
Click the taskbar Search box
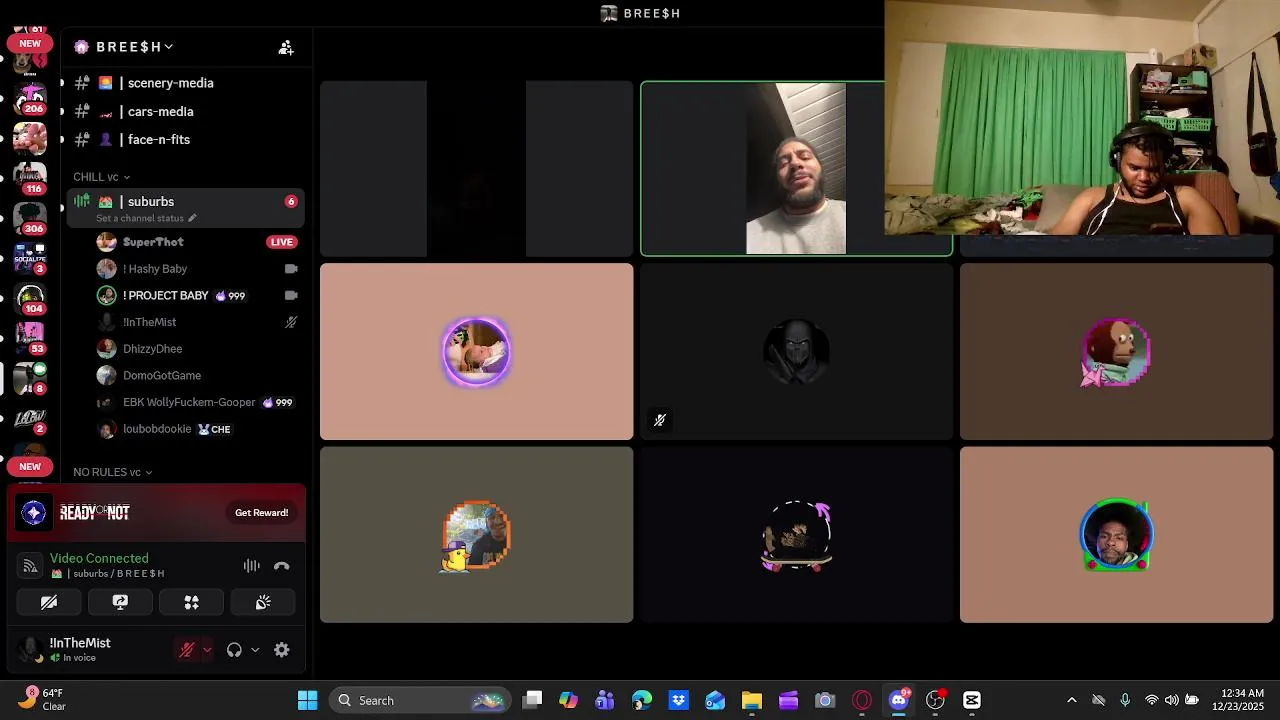[x=420, y=701]
